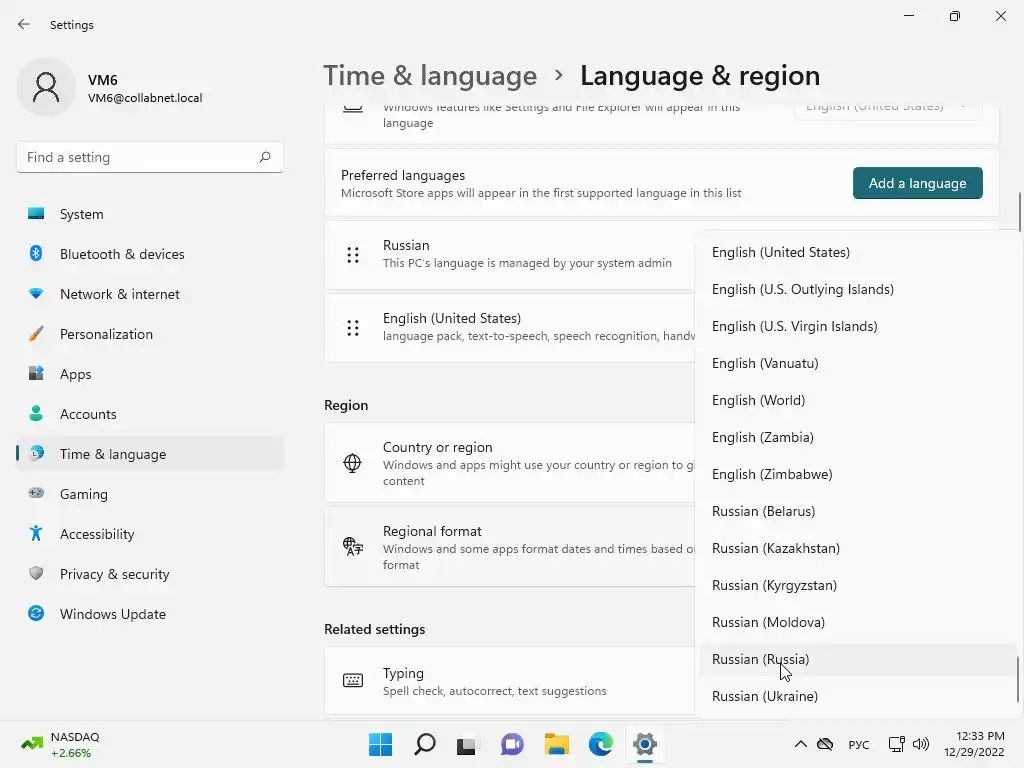Choose English (Vanuatu) from the dropdown
The image size is (1024, 768).
(856, 363)
